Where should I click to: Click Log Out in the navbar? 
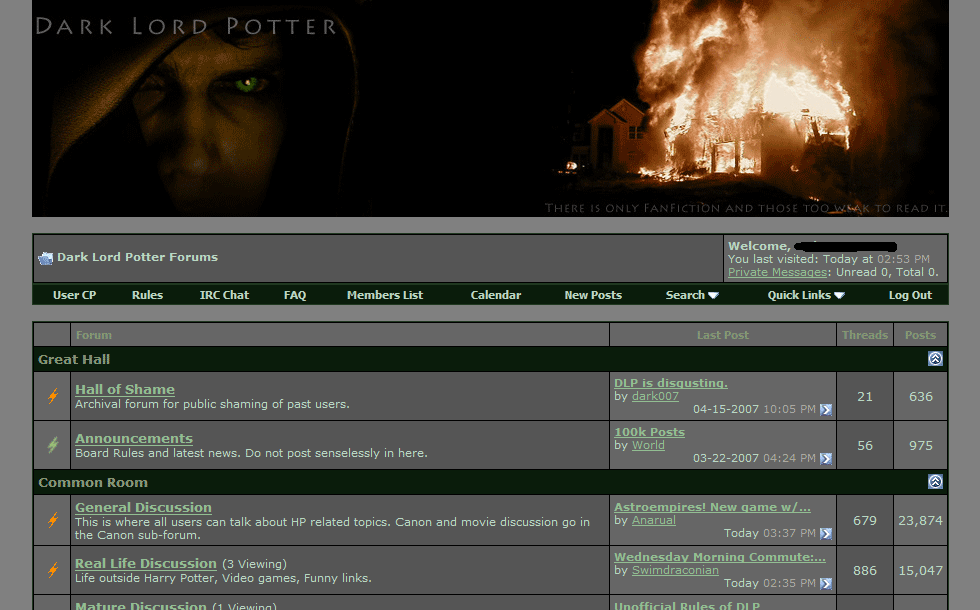[x=910, y=295]
